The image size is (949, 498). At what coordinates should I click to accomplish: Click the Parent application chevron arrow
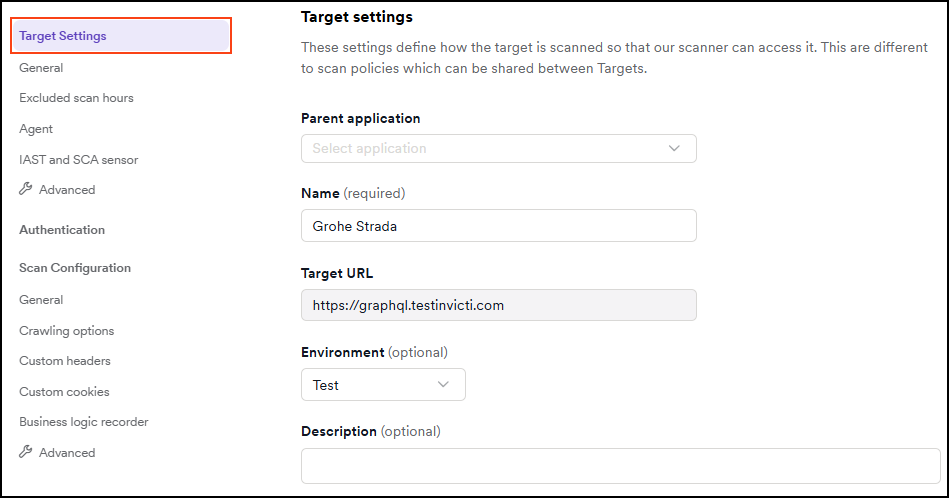click(674, 149)
